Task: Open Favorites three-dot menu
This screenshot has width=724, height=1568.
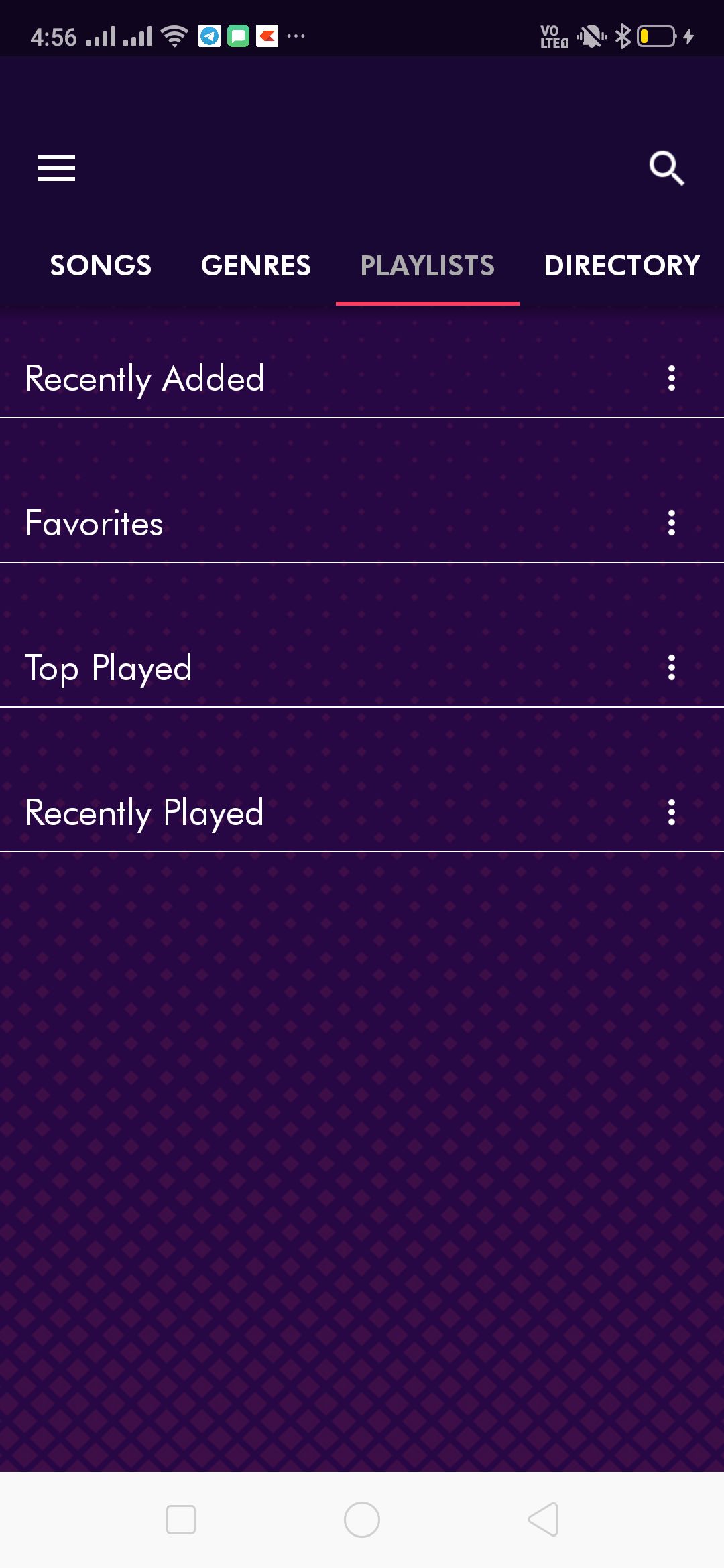Action: coord(671,523)
